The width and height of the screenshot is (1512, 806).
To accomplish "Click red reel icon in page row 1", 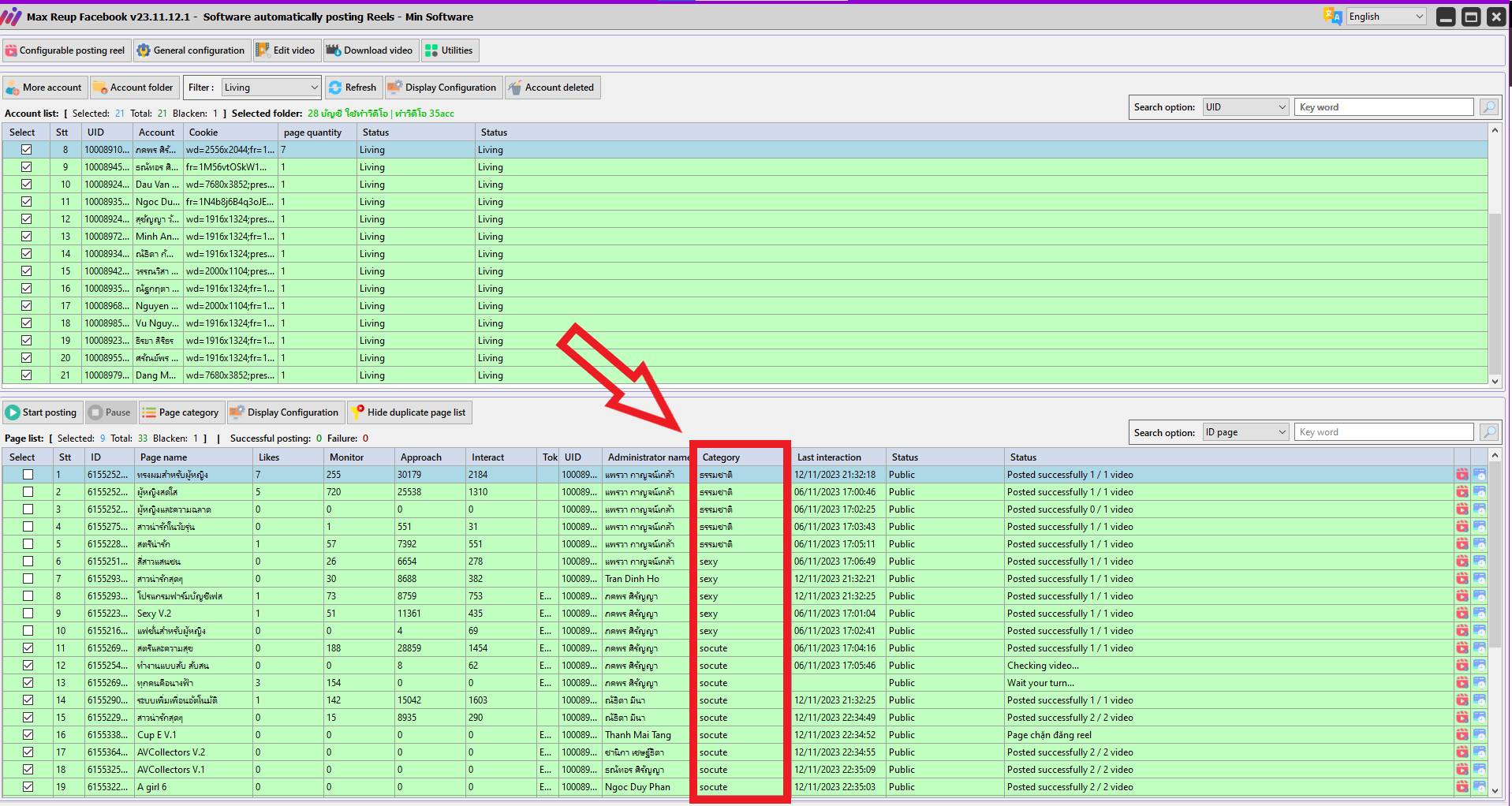I will tap(1462, 475).
